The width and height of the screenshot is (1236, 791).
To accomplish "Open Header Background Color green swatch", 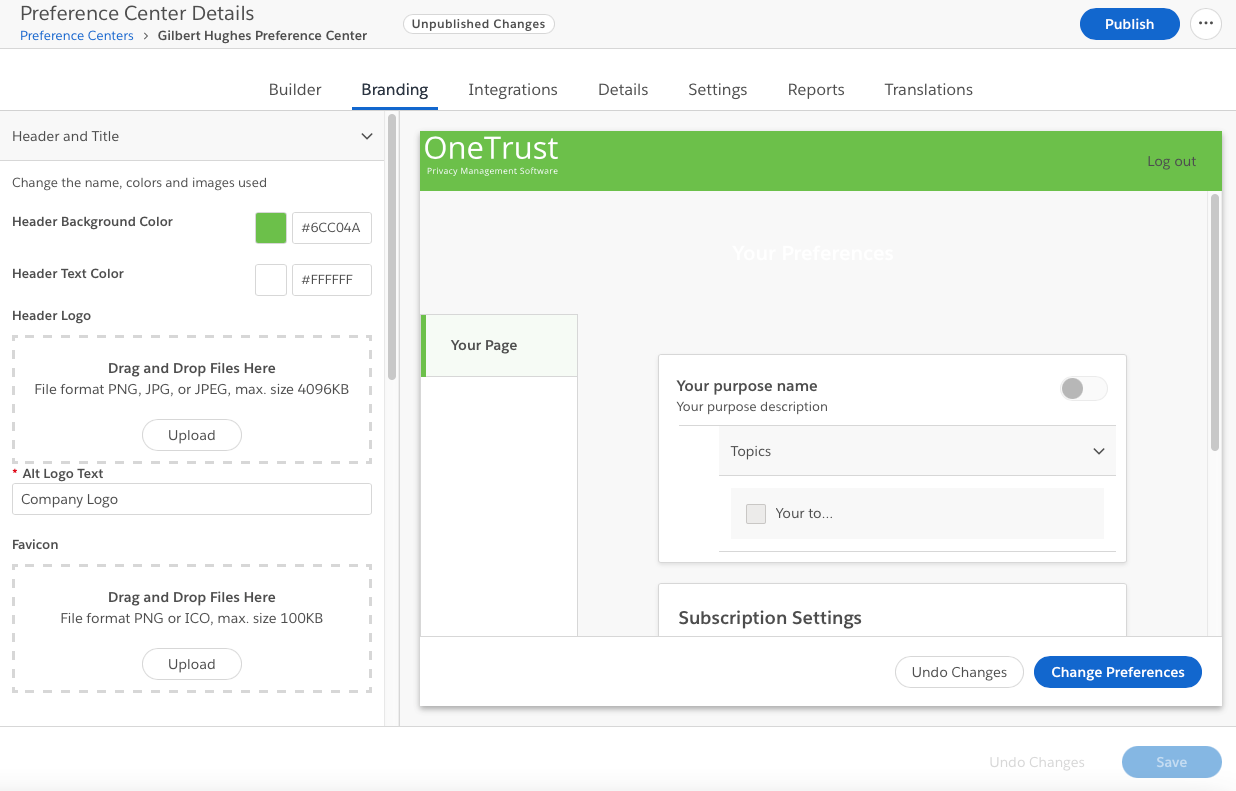I will pos(271,228).
